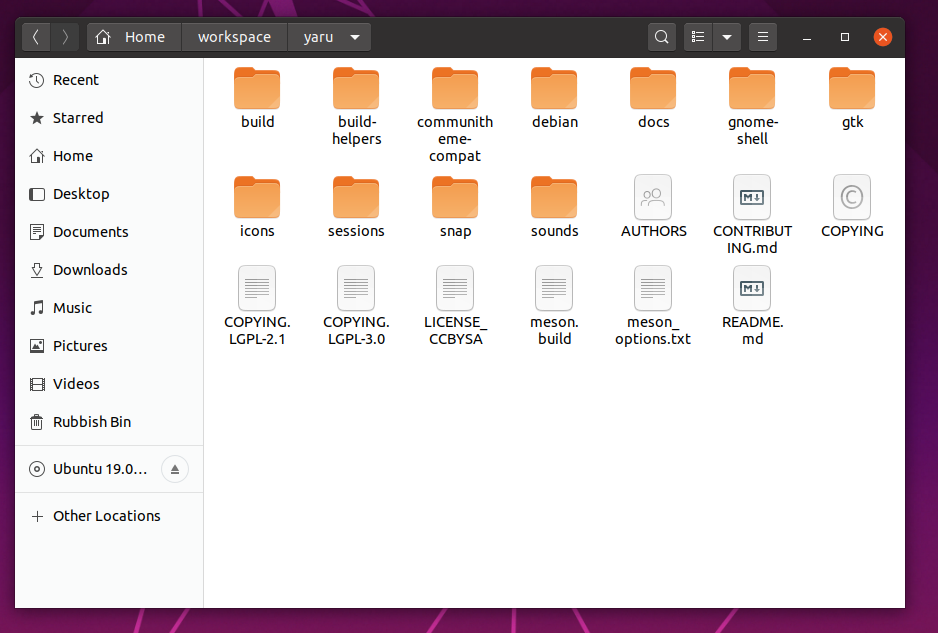Select the debian folder icon

point(554,89)
